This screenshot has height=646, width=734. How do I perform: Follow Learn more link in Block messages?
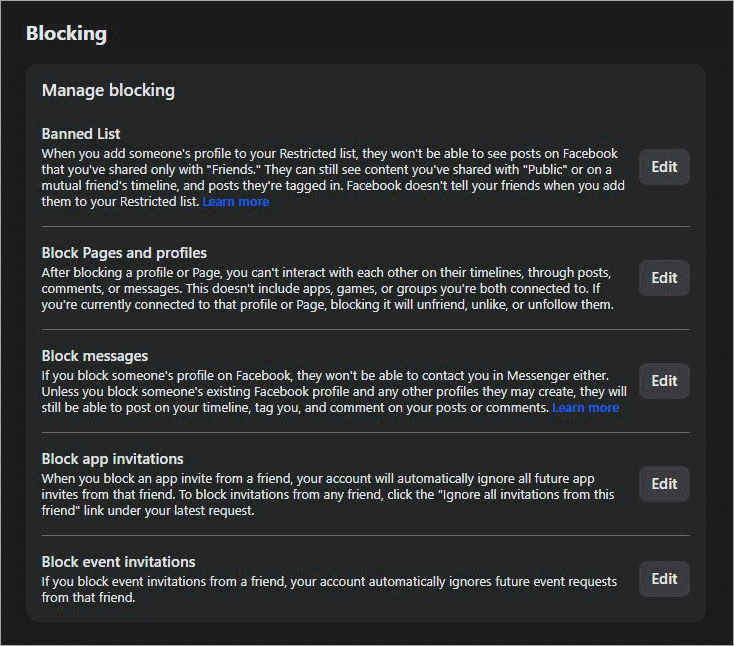point(585,408)
